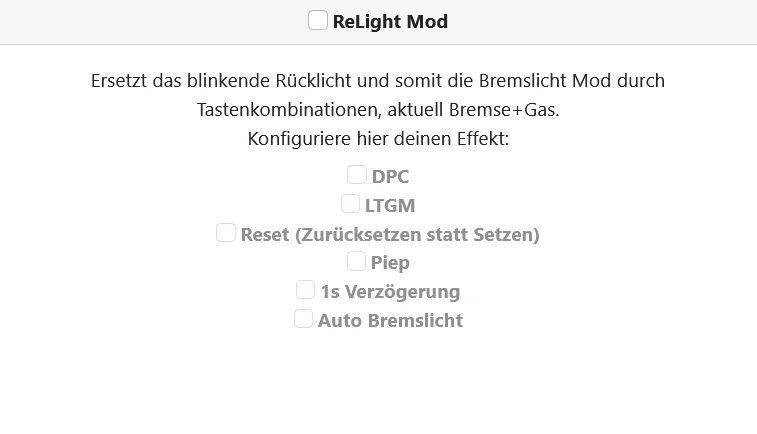Check the Reset (Zurücksetzen statt Setzen) box
757x434 pixels.
coord(225,233)
